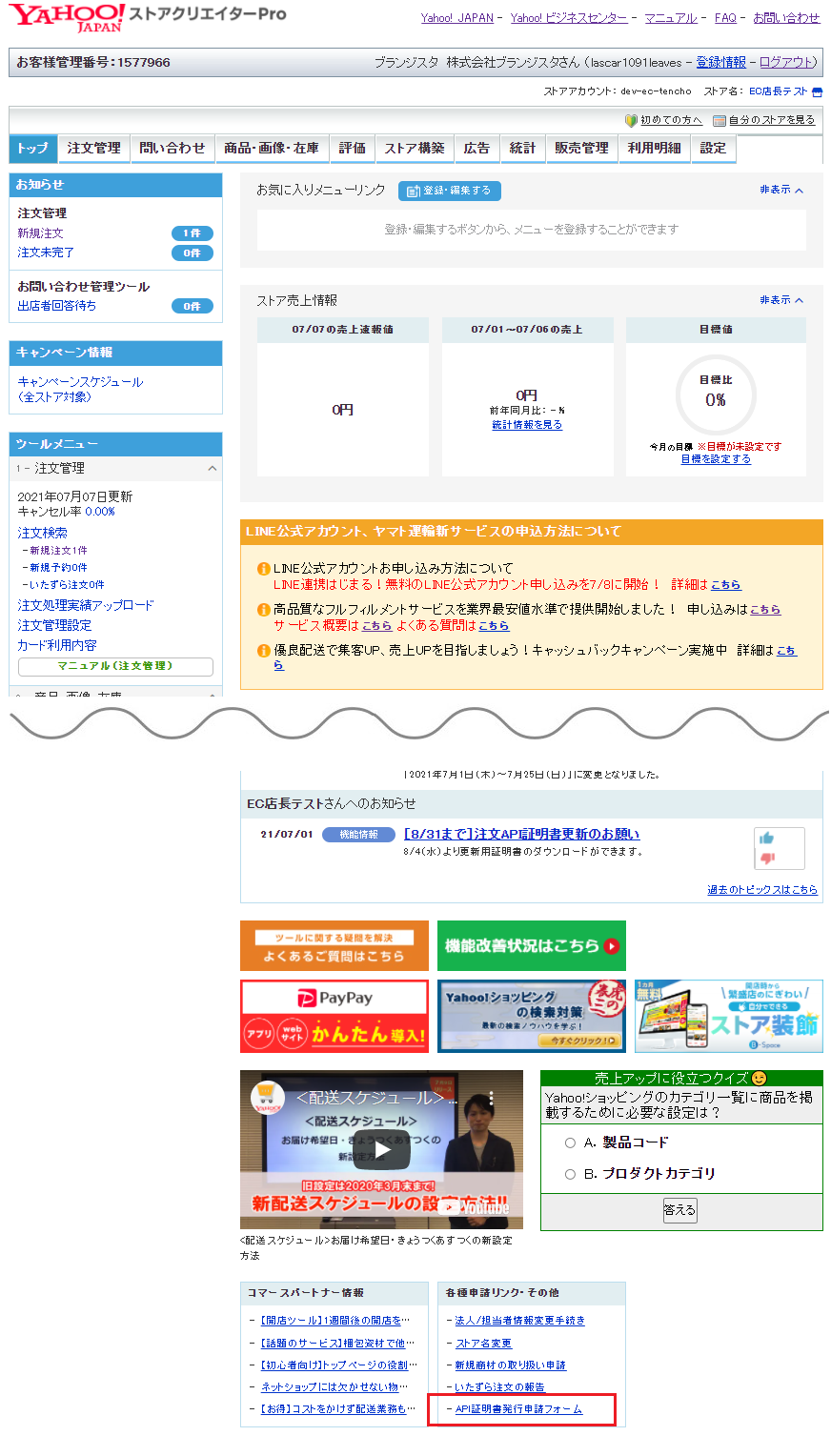
Task: Select quiz answer B. プロダクトカテゴリ
Action: point(570,1174)
